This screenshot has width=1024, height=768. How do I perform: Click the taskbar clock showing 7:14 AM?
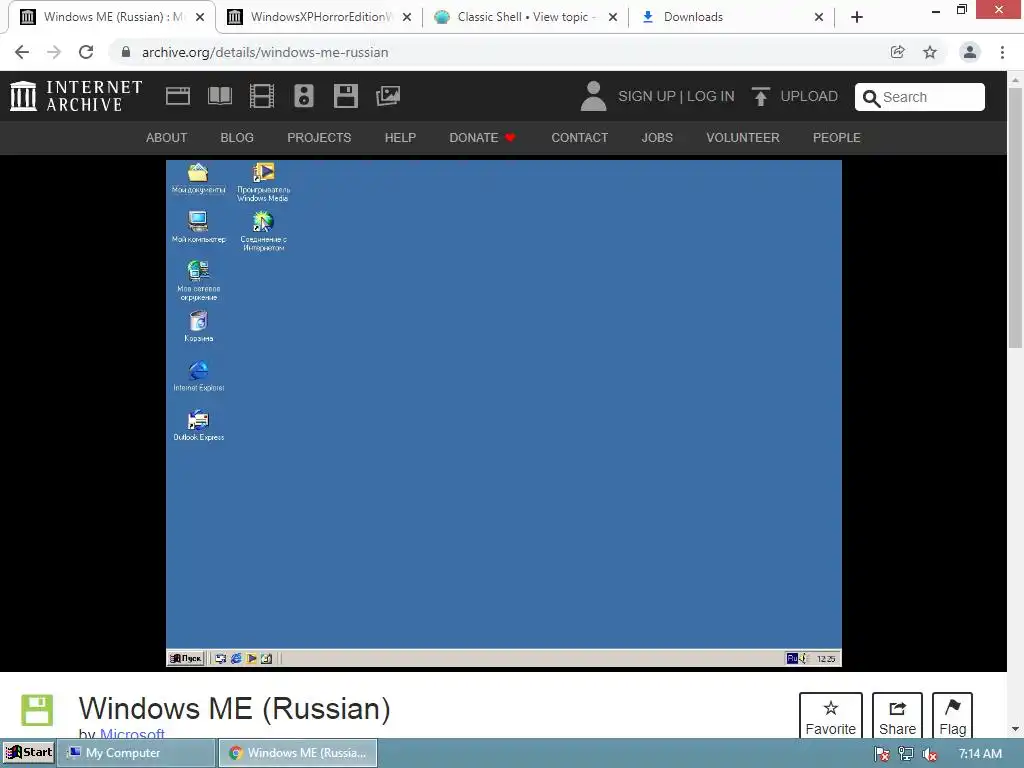tap(980, 754)
